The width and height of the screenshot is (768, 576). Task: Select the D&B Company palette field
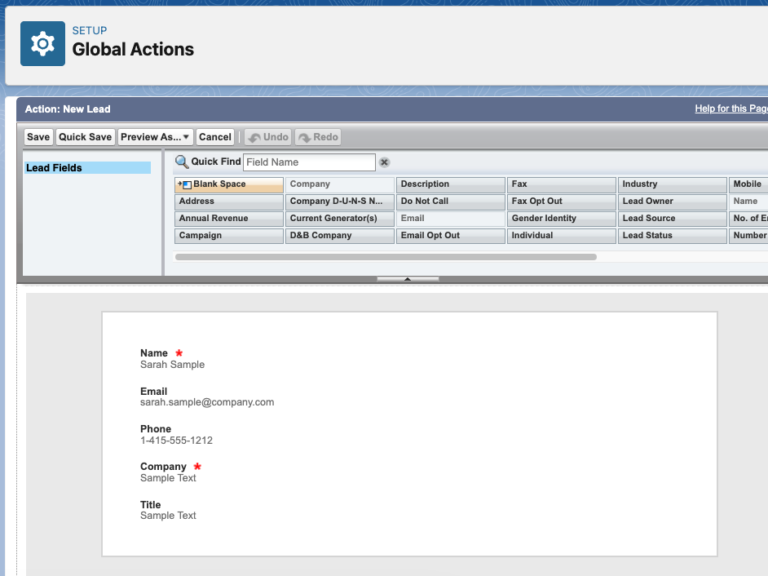339,236
